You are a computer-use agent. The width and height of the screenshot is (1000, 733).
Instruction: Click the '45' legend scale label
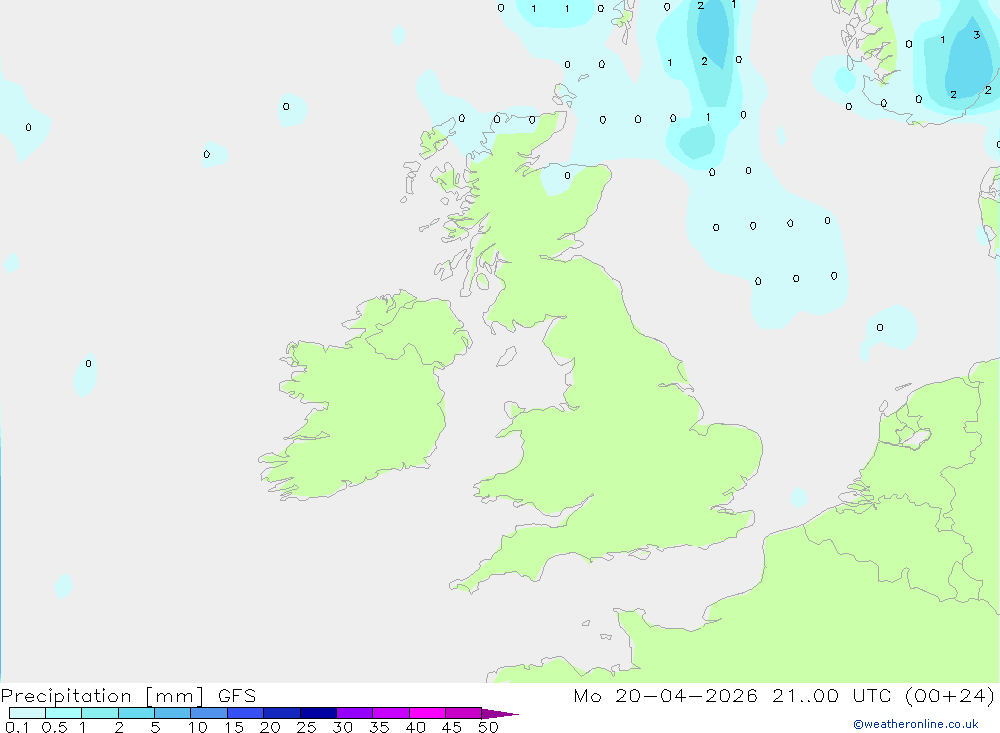452,727
